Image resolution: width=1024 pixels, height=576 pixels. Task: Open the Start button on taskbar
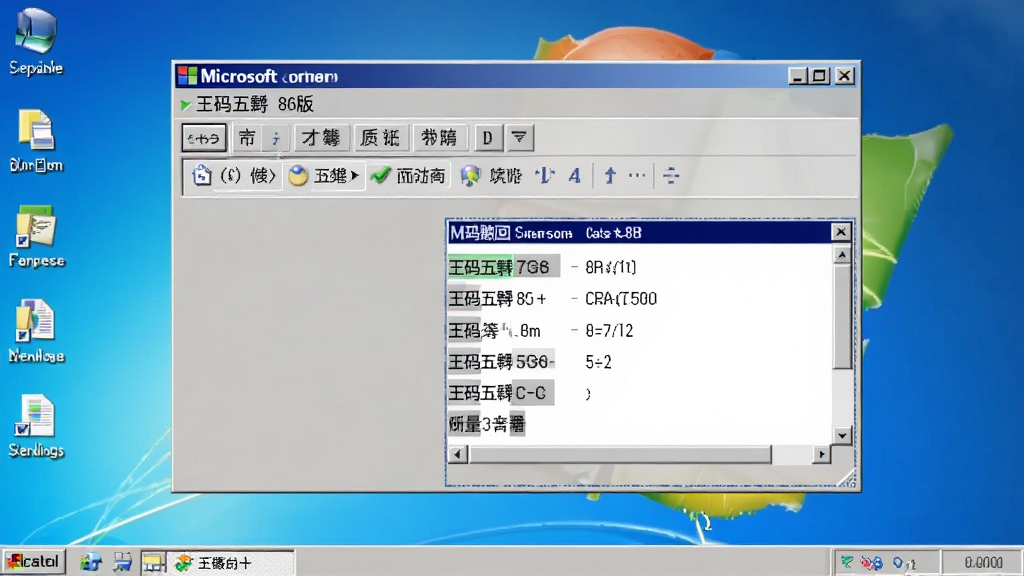point(33,562)
